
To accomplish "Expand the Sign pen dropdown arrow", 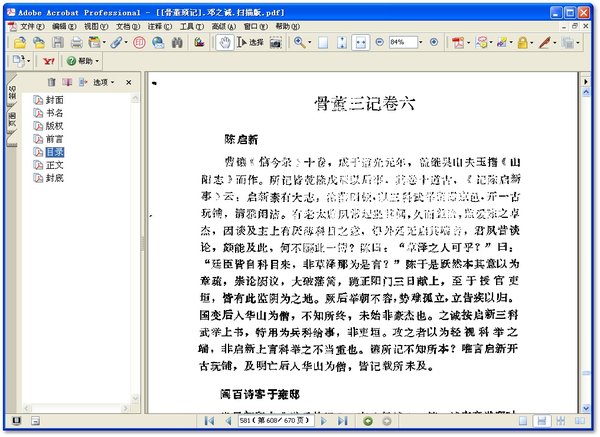I will pos(554,42).
